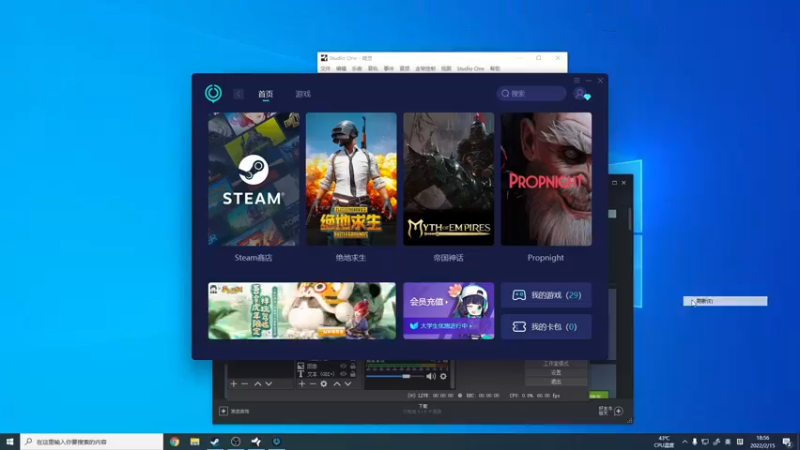The height and width of the screenshot is (450, 800).
Task: Add a scene with OBS plus icon
Action: 234,384
